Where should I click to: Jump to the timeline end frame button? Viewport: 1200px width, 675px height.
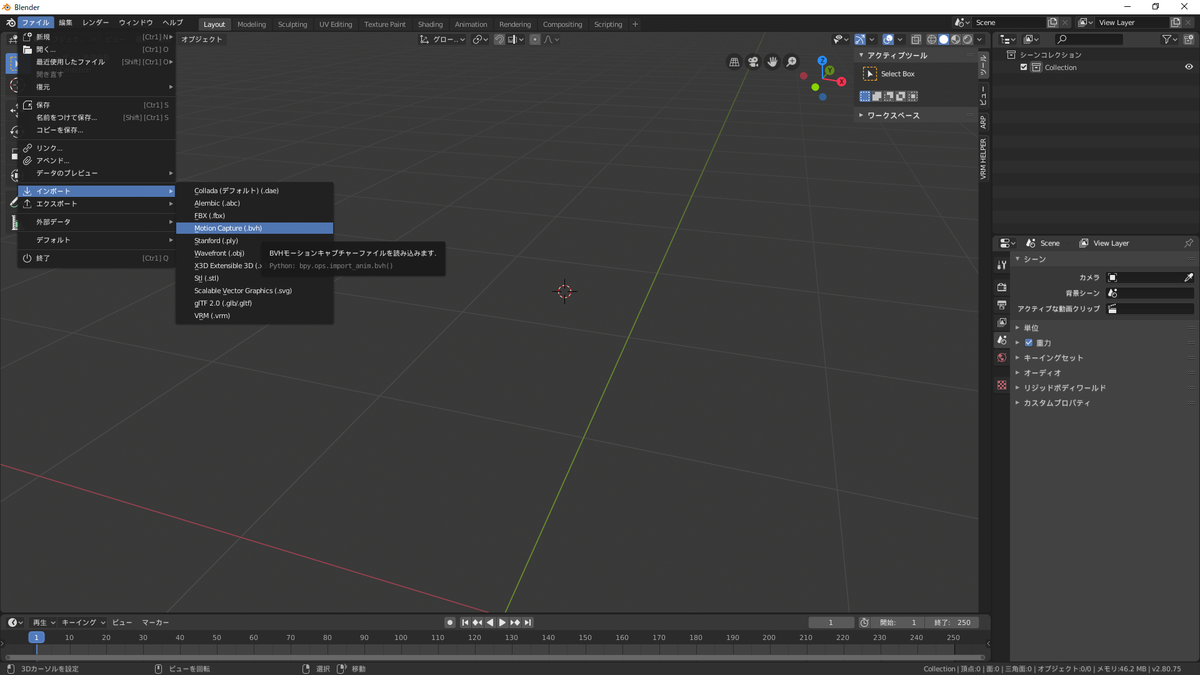point(528,622)
